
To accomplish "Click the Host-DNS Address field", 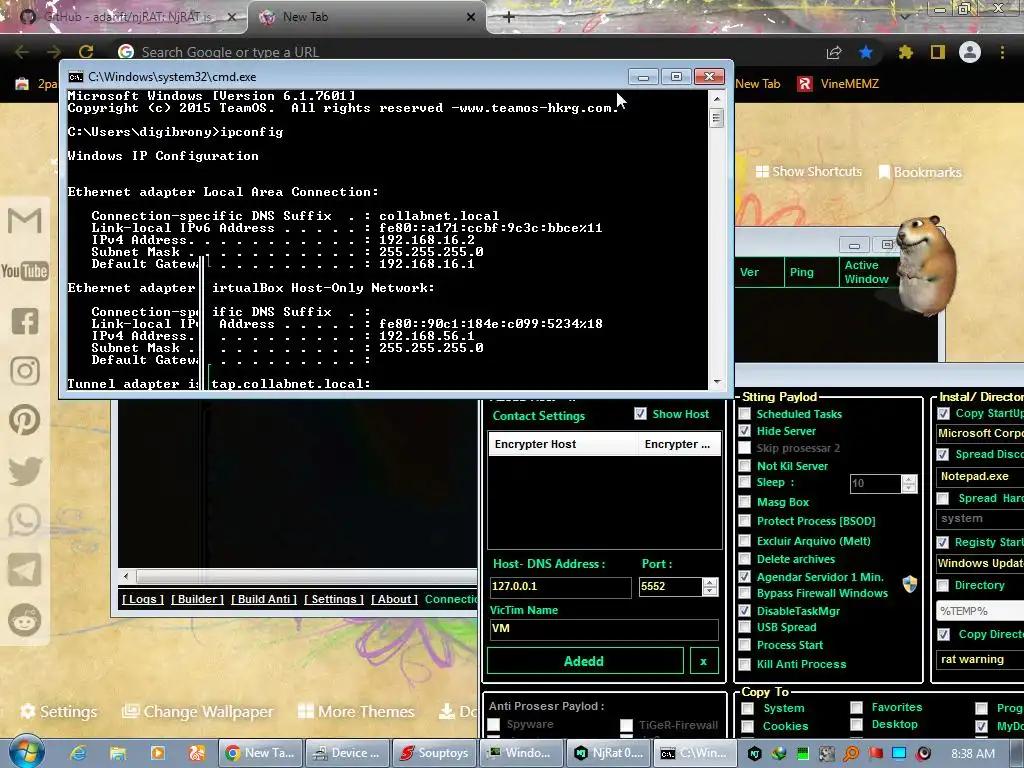I will coord(560,586).
